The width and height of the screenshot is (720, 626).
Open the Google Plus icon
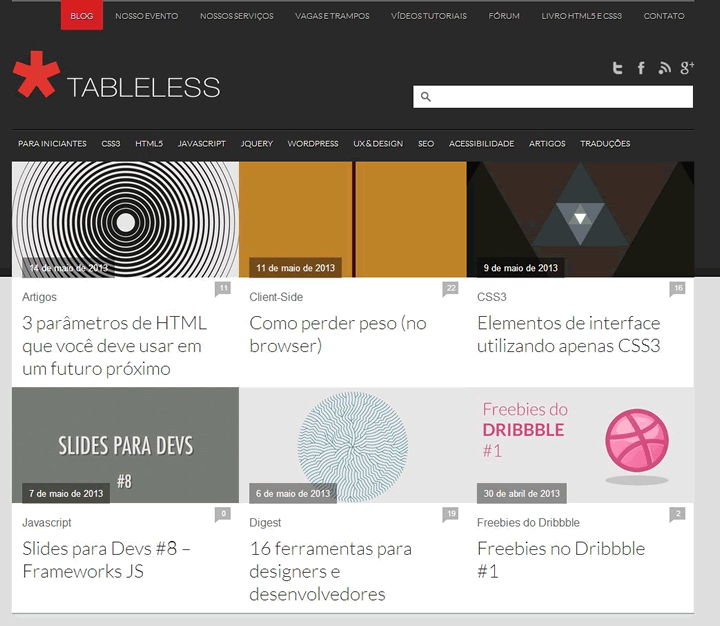pos(687,68)
